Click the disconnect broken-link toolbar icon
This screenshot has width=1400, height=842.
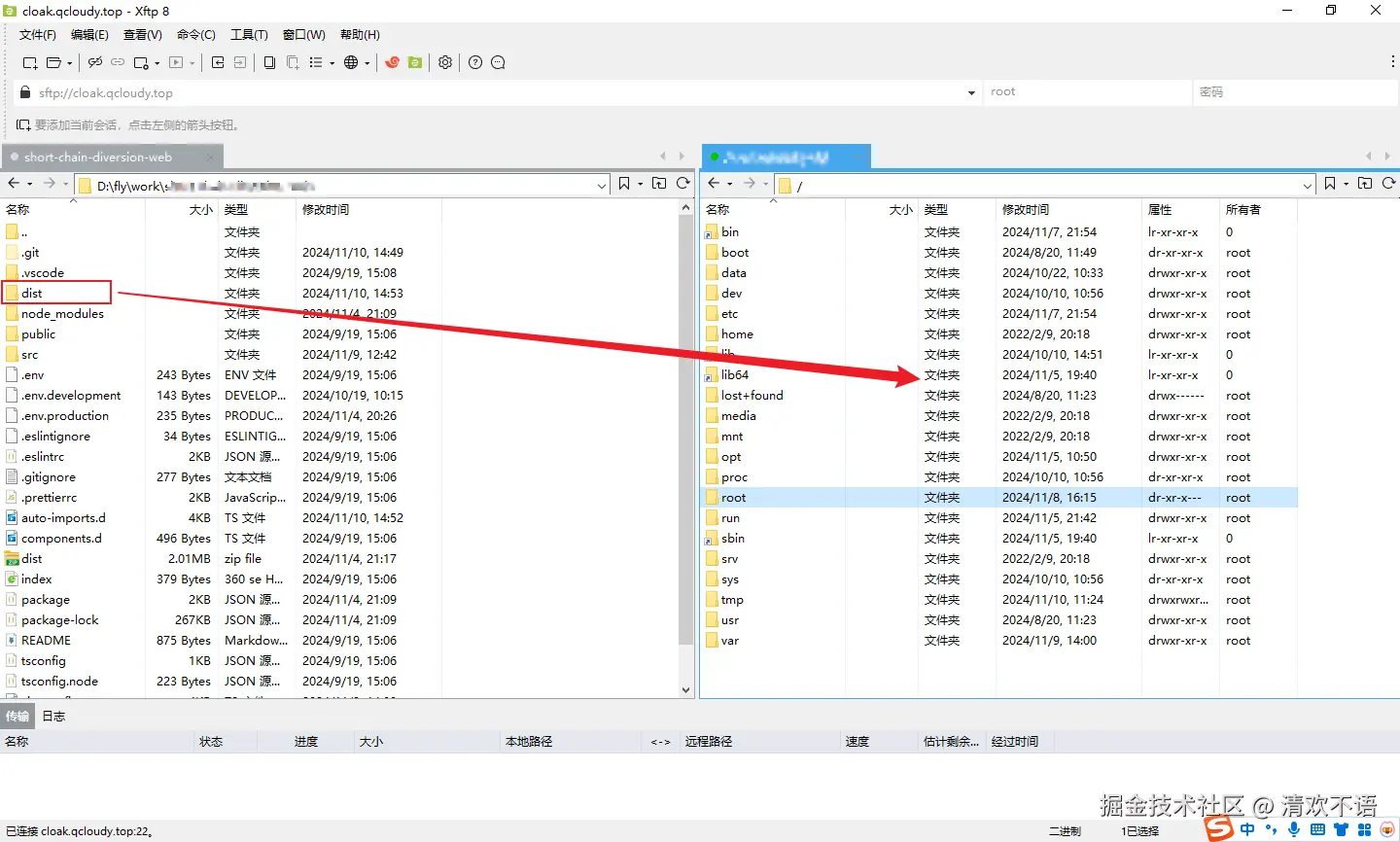[x=94, y=62]
